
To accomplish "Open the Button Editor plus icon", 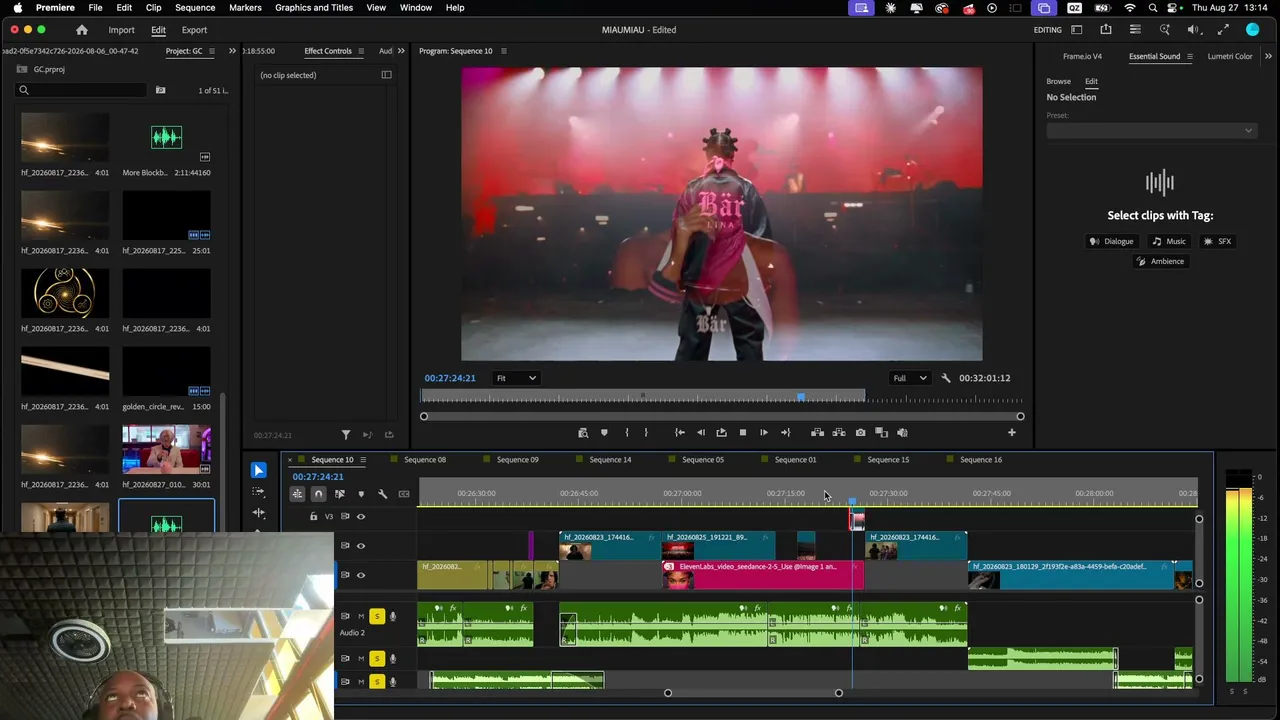I will (1011, 433).
